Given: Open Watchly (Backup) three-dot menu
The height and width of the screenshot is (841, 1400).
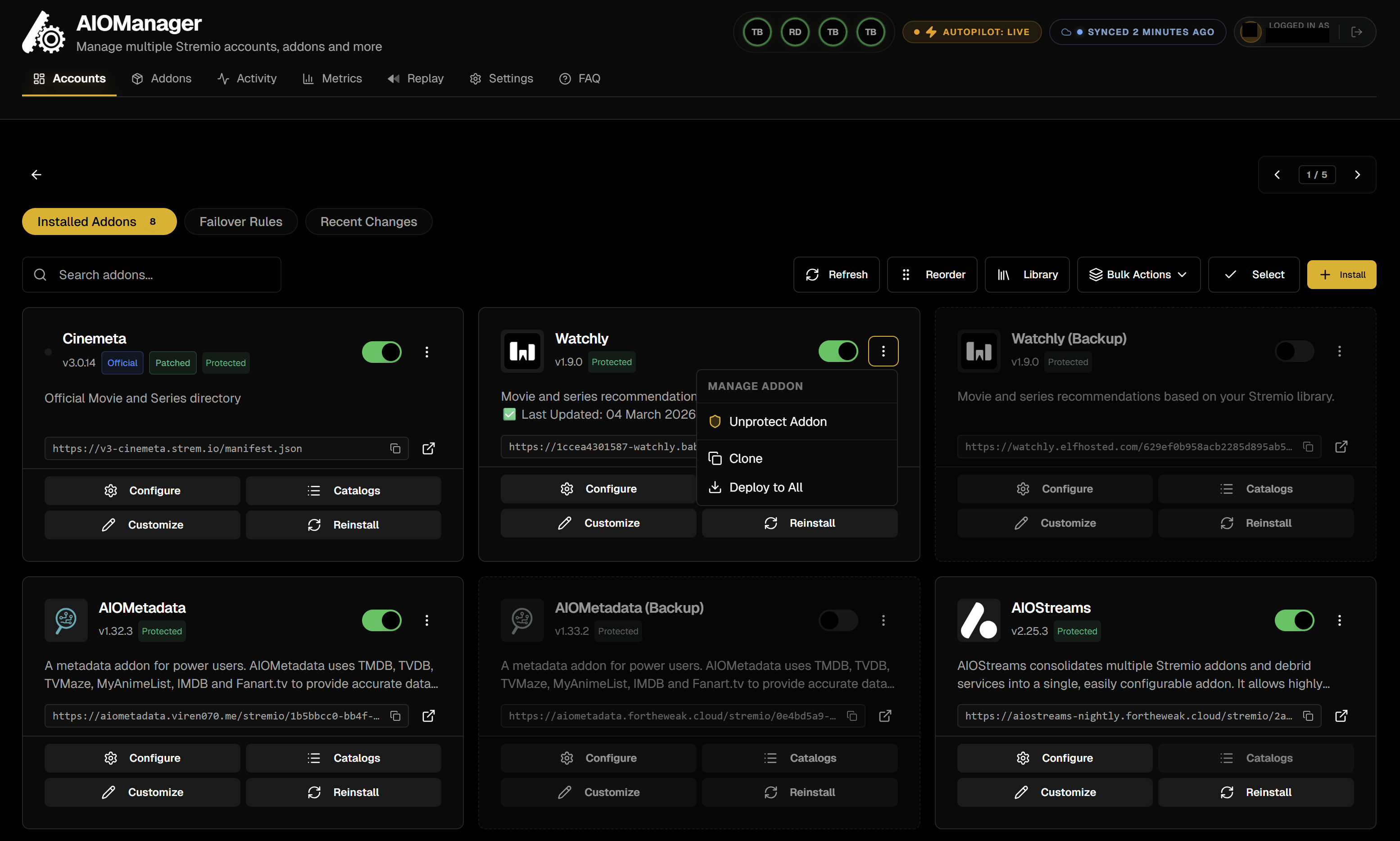Looking at the screenshot, I should [x=1339, y=351].
